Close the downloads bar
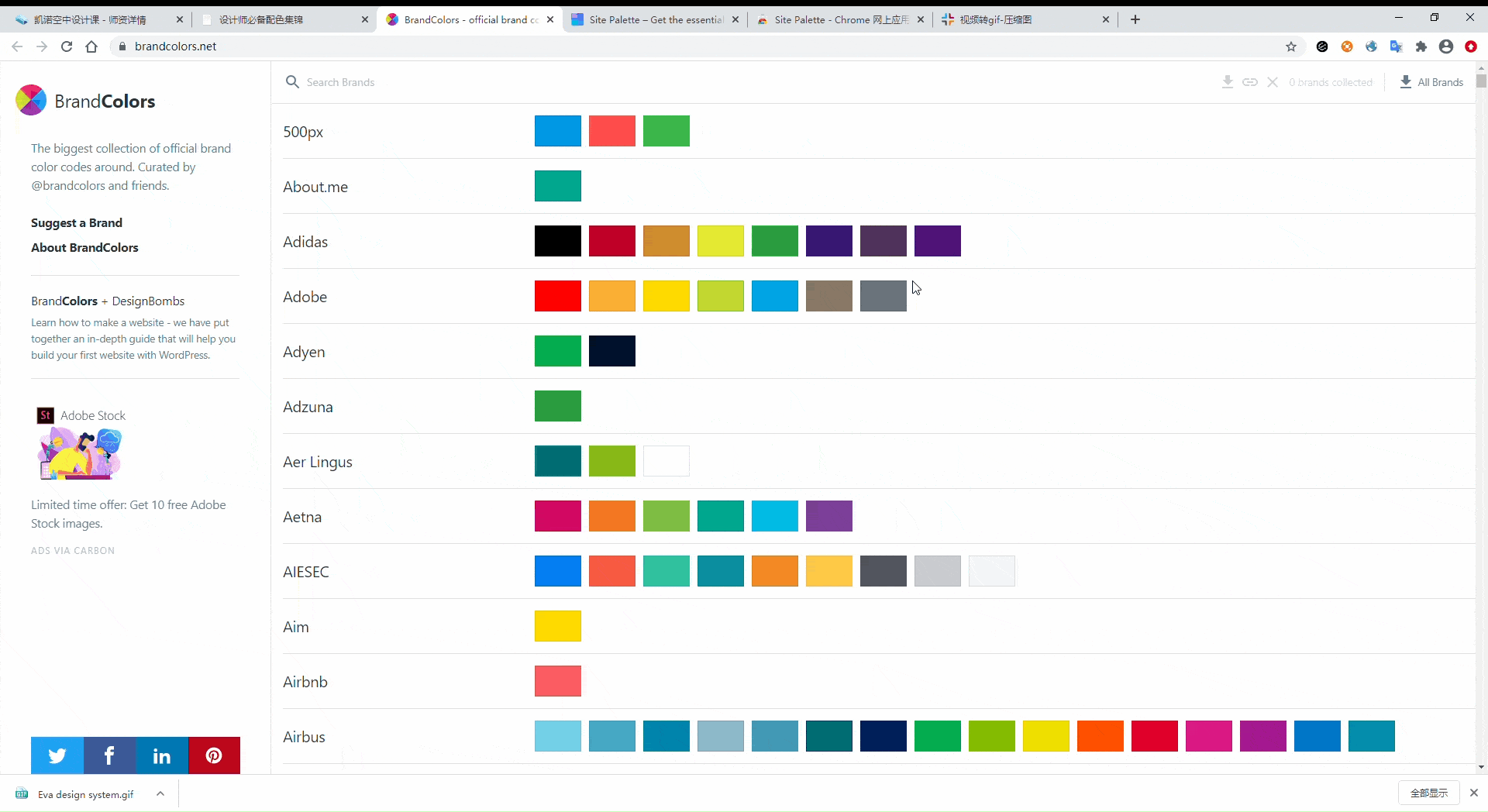Image resolution: width=1488 pixels, height=812 pixels. 1474,793
